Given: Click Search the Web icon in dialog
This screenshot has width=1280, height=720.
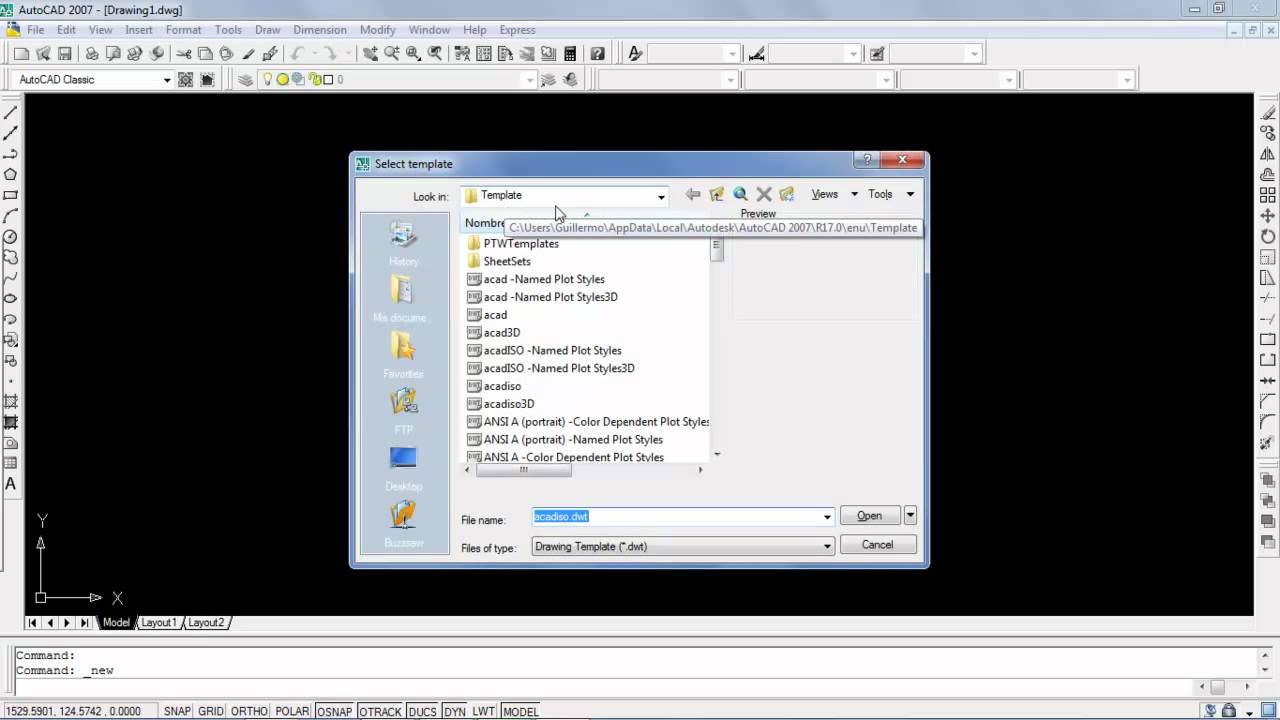Looking at the screenshot, I should tap(741, 194).
